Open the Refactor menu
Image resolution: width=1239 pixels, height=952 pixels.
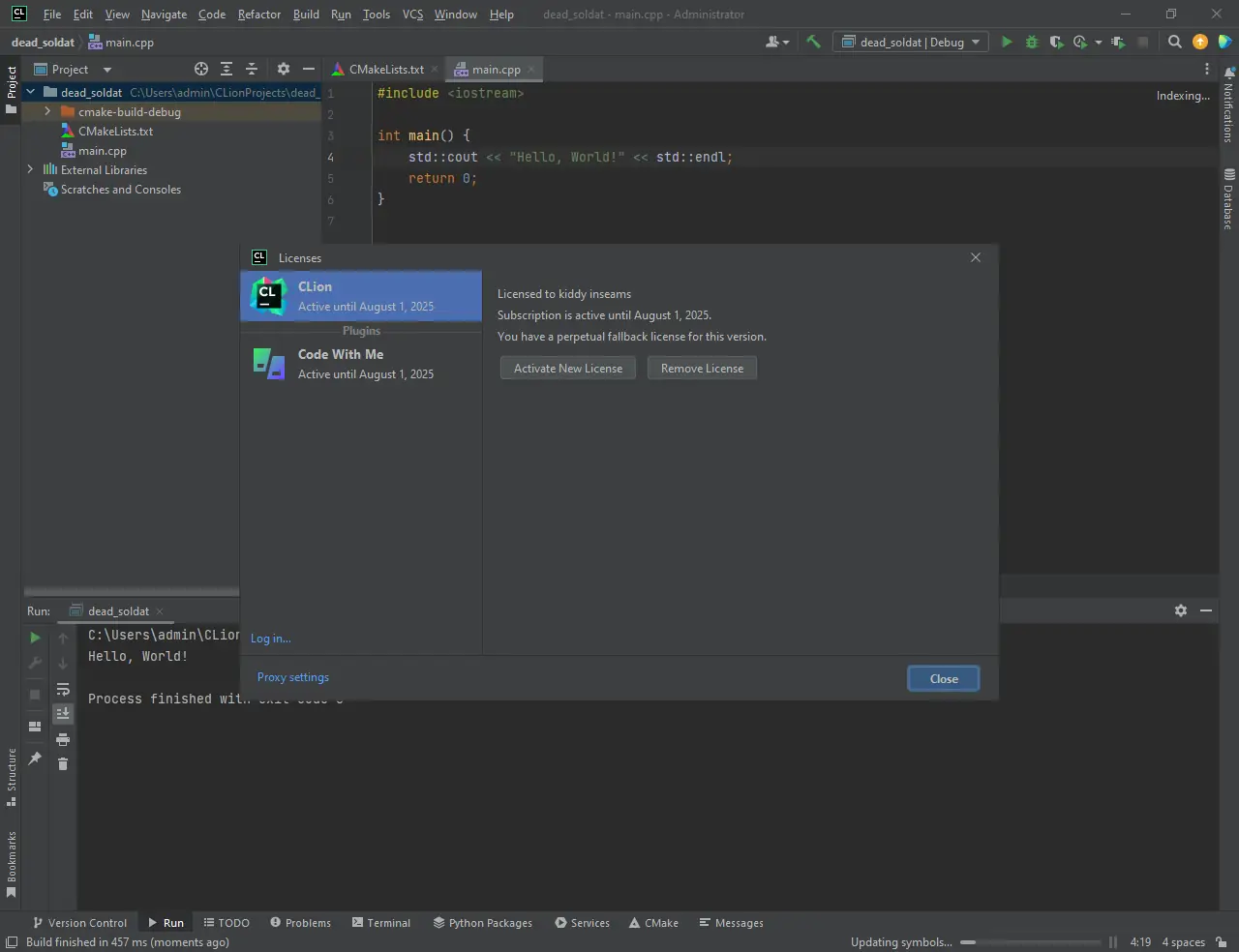pyautogui.click(x=258, y=15)
